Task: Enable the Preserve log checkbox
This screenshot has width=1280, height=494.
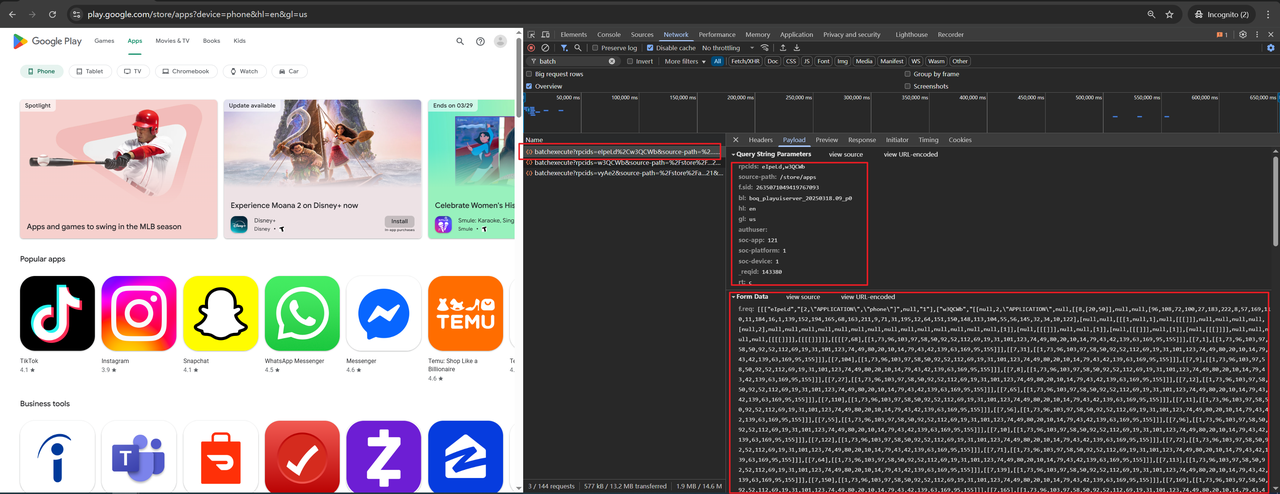Action: 596,47
